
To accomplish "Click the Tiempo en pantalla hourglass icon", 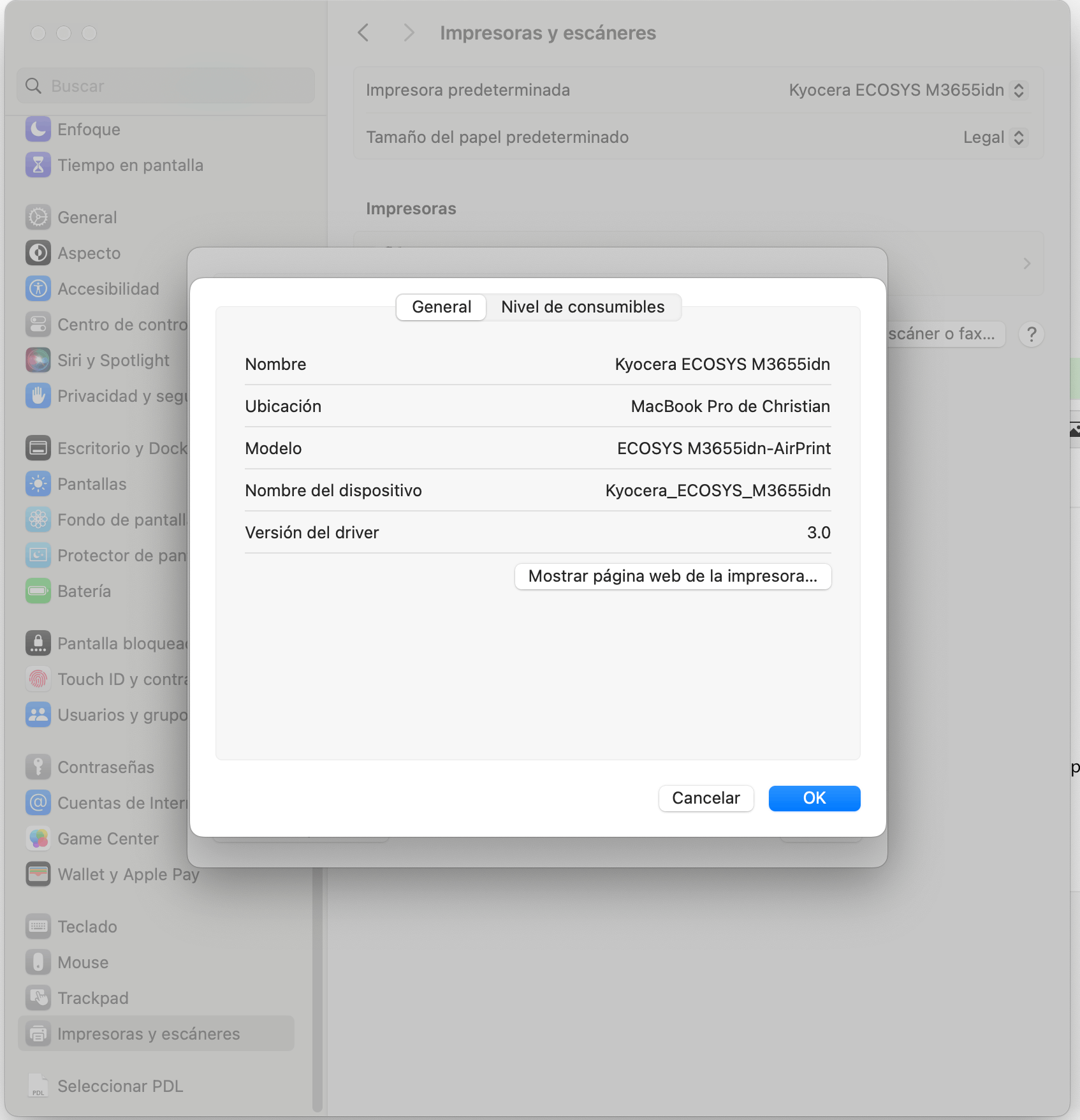I will 38,165.
